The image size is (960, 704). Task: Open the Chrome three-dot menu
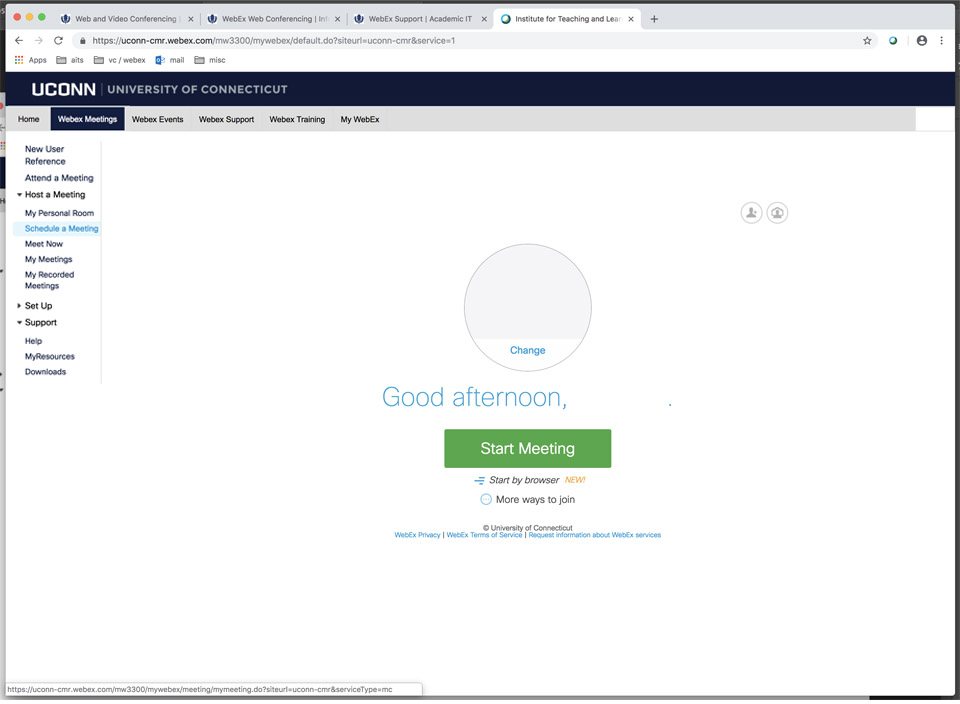click(942, 41)
